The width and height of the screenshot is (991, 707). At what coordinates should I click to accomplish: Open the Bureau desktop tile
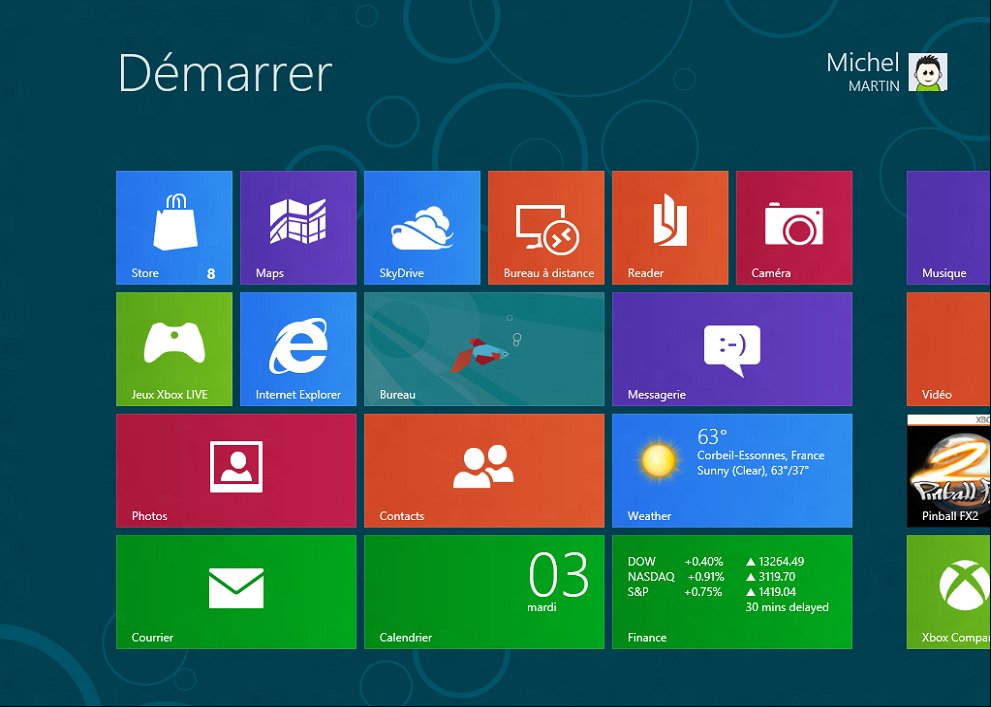[484, 349]
